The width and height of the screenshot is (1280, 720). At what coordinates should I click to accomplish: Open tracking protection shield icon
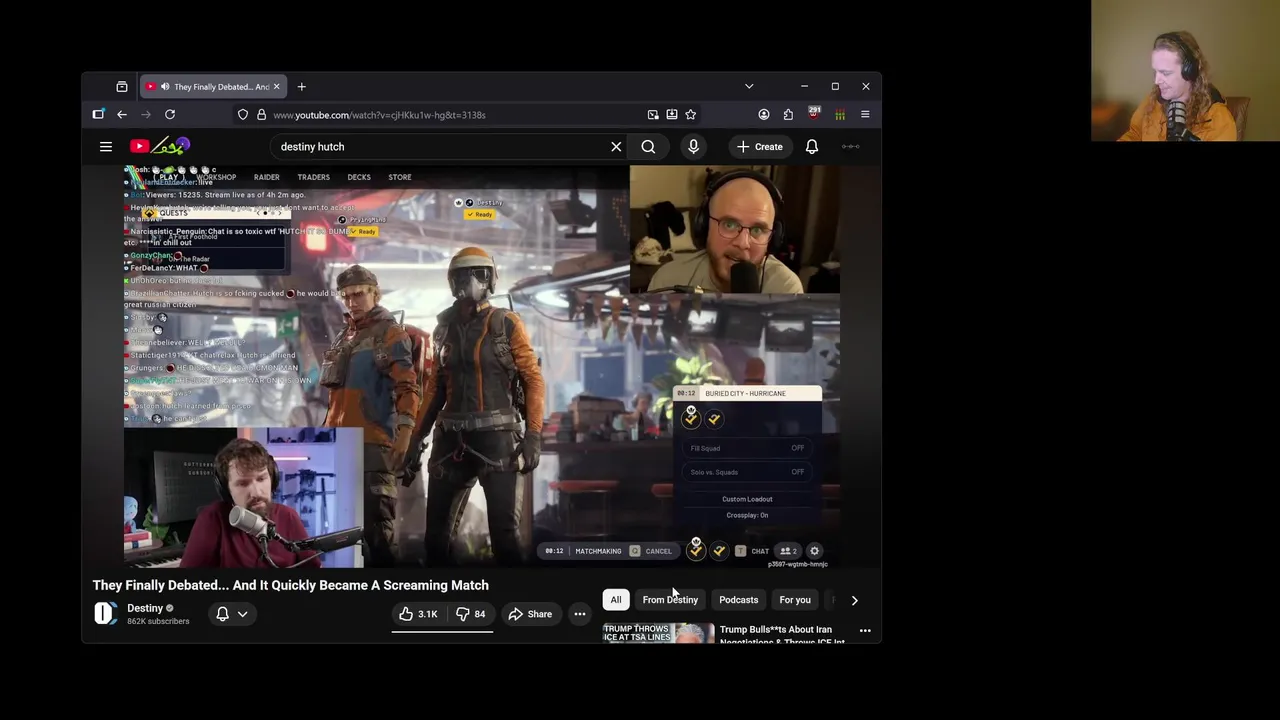(243, 115)
